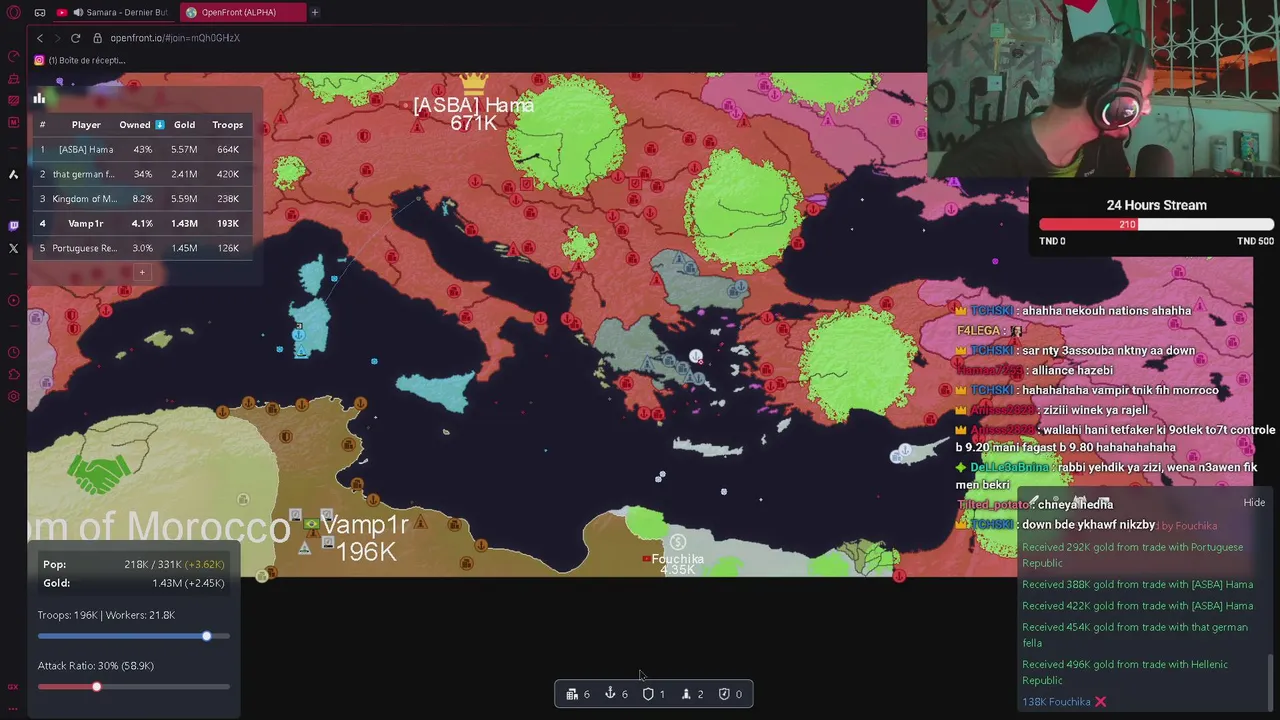The width and height of the screenshot is (1280, 720).
Task: Sort leaderboard by Troops header
Action: click(x=227, y=125)
